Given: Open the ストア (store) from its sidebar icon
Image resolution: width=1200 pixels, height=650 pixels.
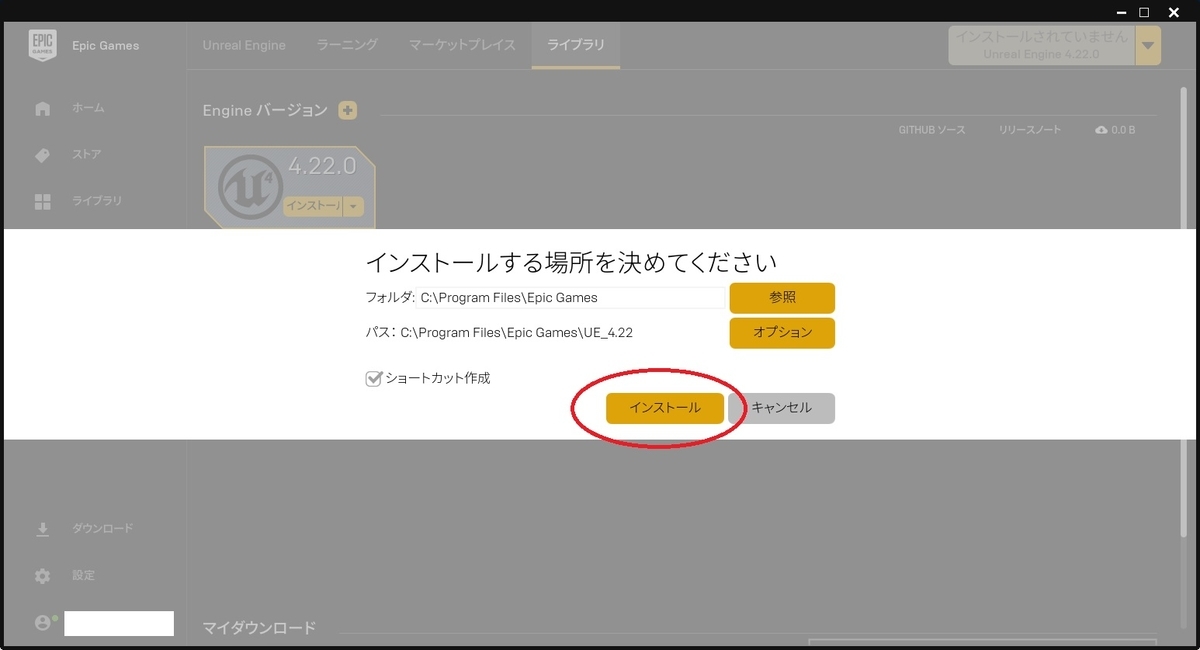Looking at the screenshot, I should coord(42,155).
